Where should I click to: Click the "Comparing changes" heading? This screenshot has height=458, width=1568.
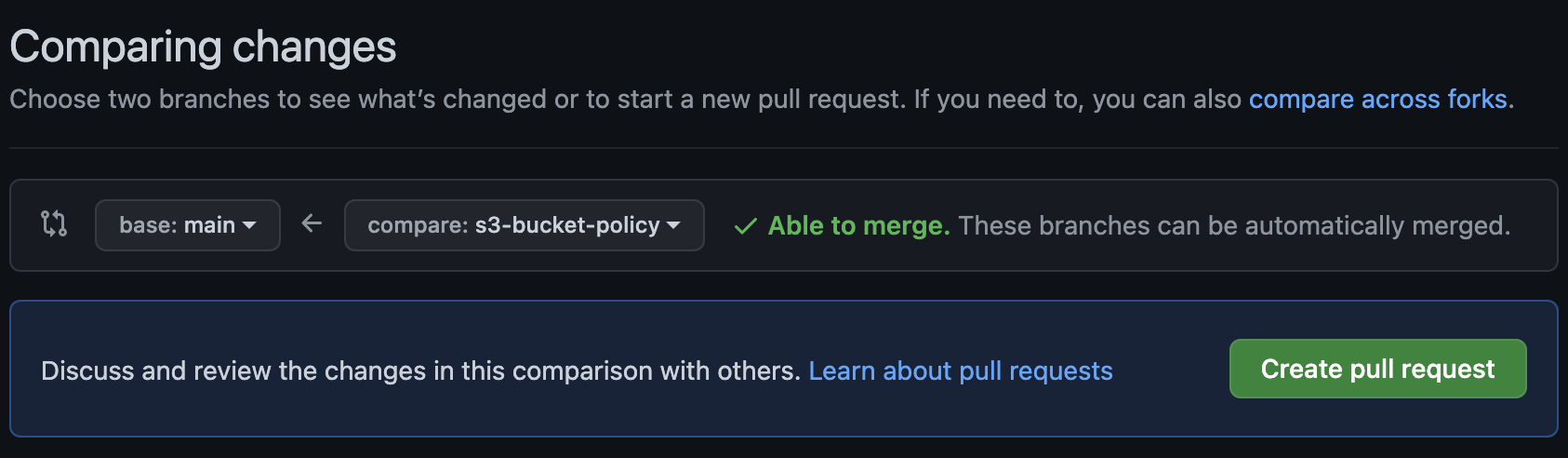pyautogui.click(x=203, y=47)
